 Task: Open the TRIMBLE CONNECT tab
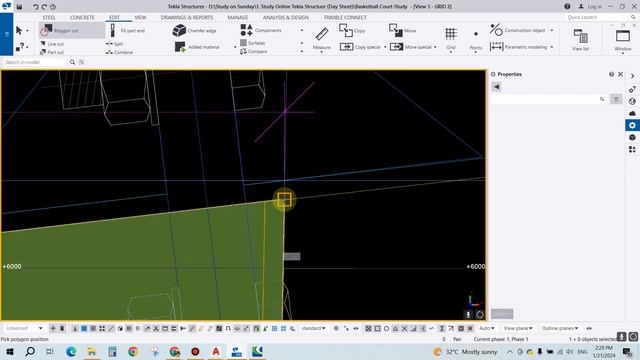pyautogui.click(x=345, y=18)
